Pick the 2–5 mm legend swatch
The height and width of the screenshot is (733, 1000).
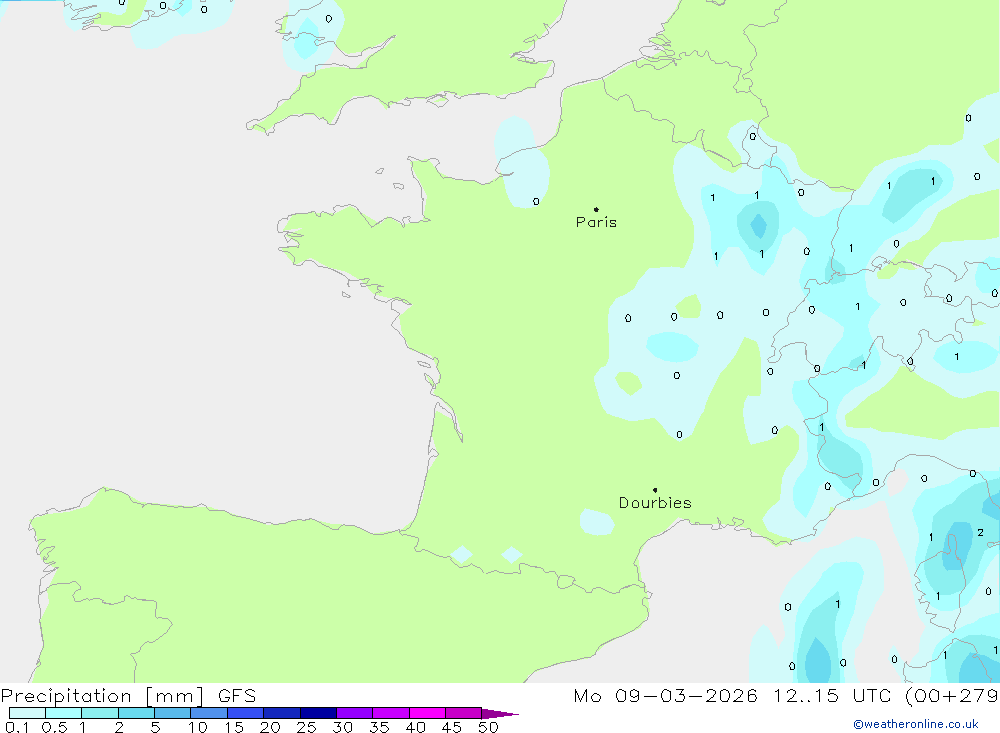[136, 713]
